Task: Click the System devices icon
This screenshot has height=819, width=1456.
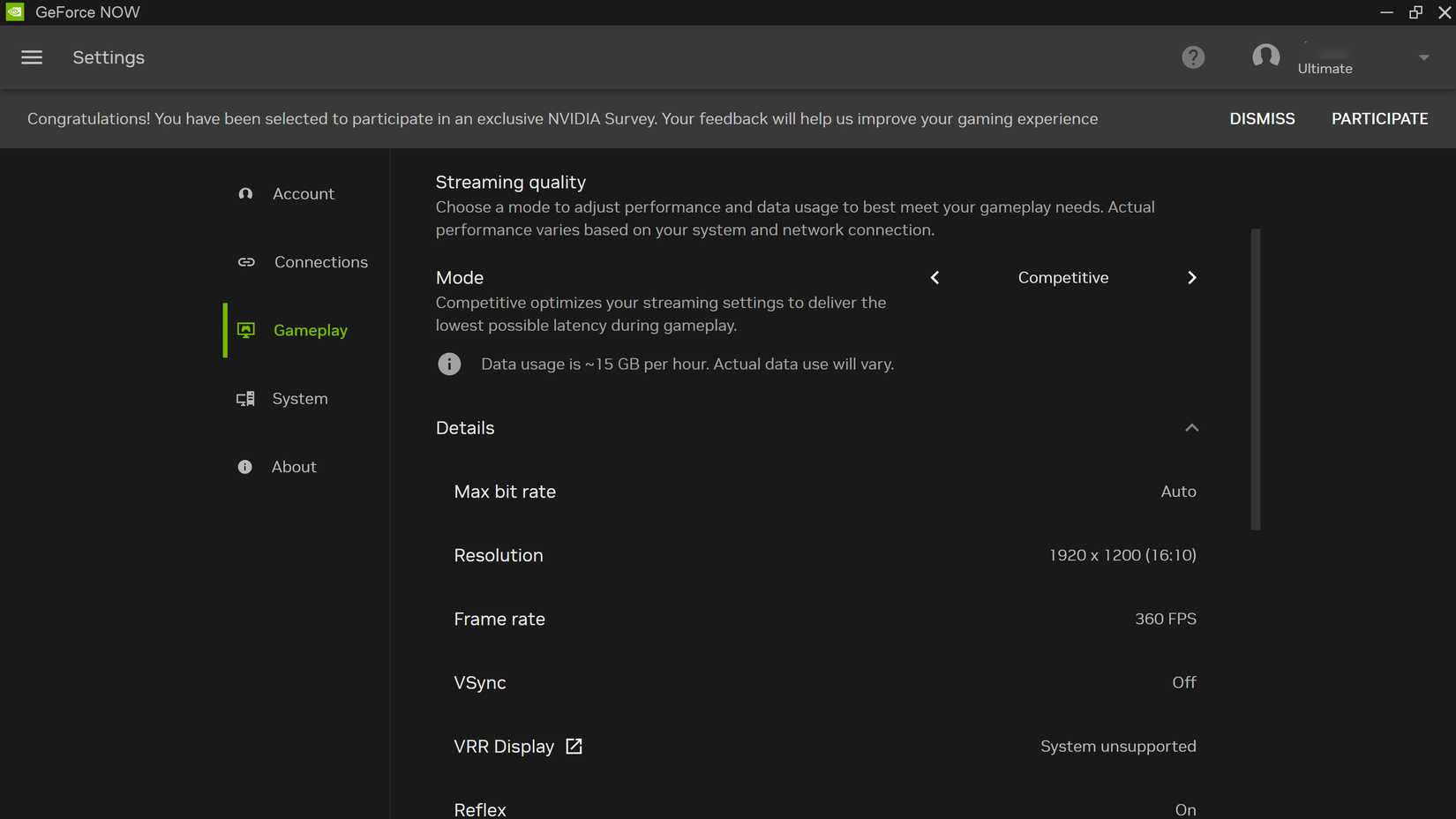Action: click(245, 399)
